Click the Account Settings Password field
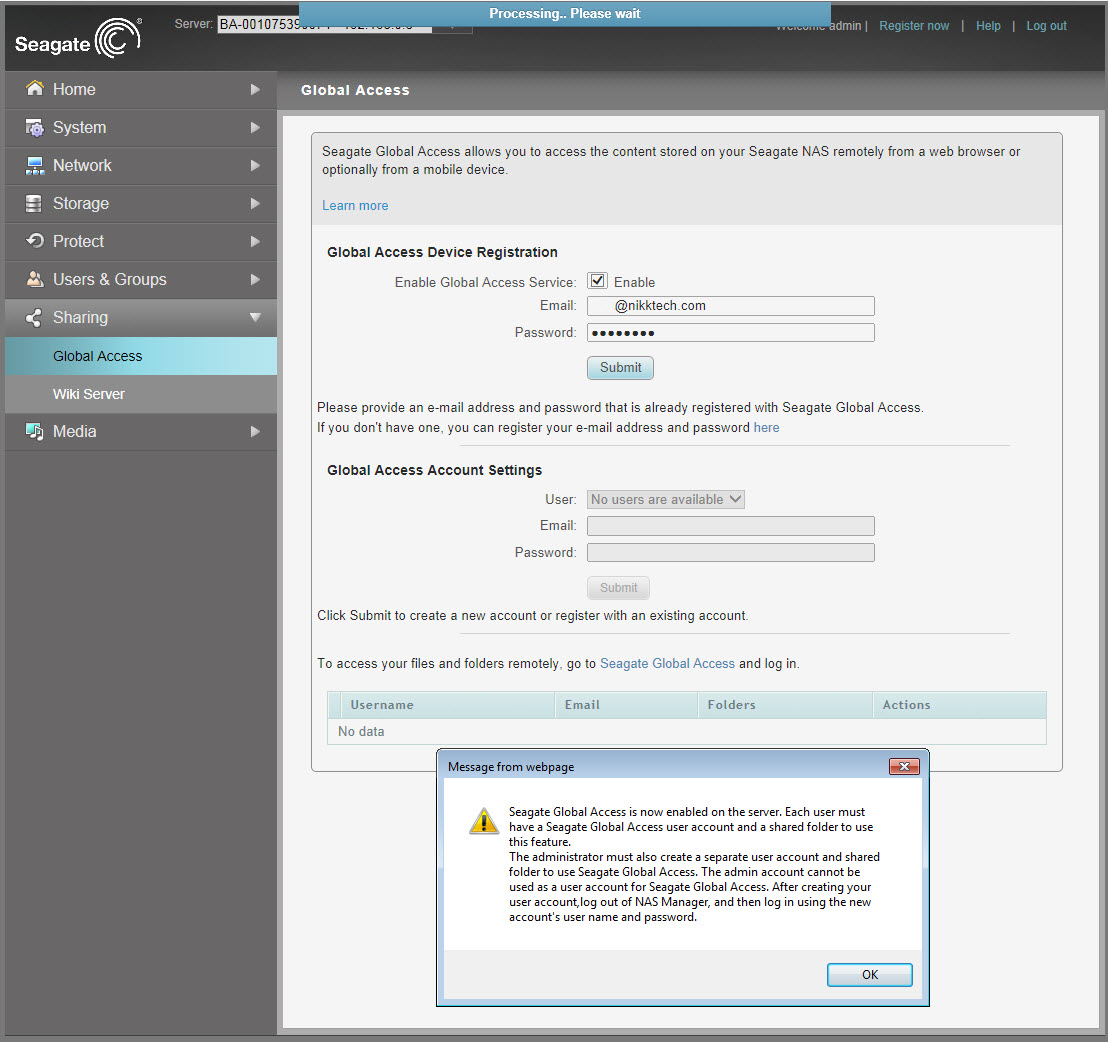The width and height of the screenshot is (1108, 1042). point(731,552)
